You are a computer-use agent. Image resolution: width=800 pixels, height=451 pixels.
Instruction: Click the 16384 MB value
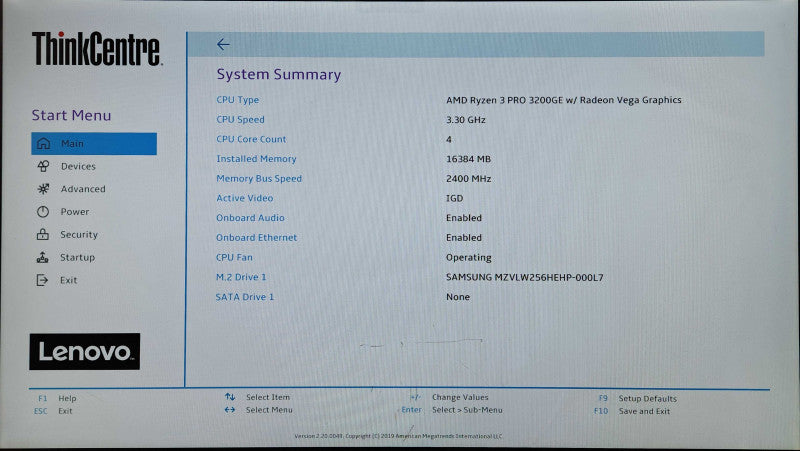(468, 159)
